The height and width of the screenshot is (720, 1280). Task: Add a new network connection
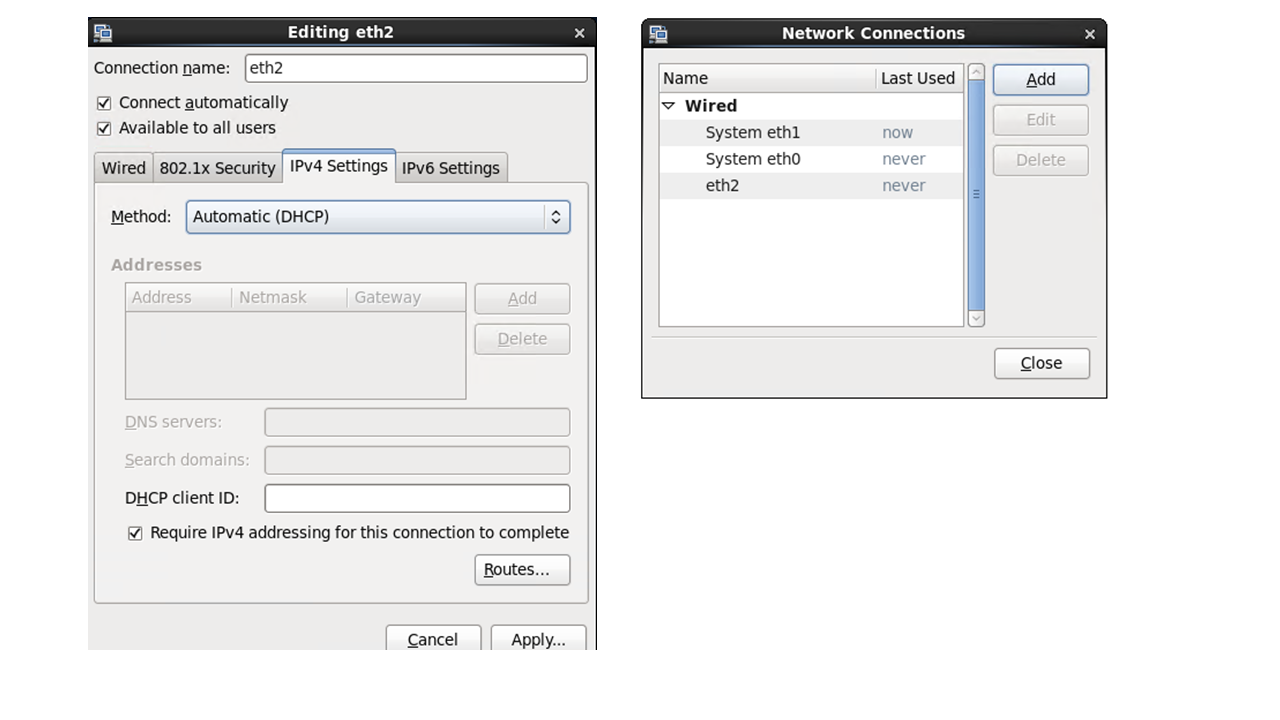click(1040, 80)
